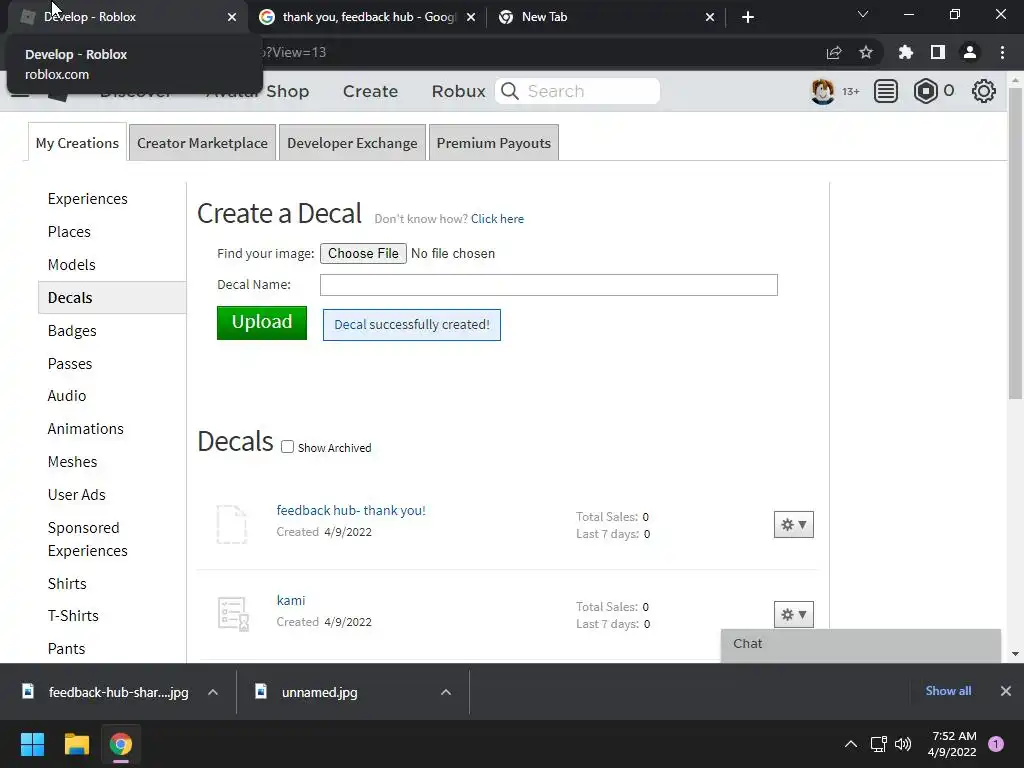Open gear dropdown for feedback hub decal
Image resolution: width=1024 pixels, height=768 pixels.
pos(793,524)
